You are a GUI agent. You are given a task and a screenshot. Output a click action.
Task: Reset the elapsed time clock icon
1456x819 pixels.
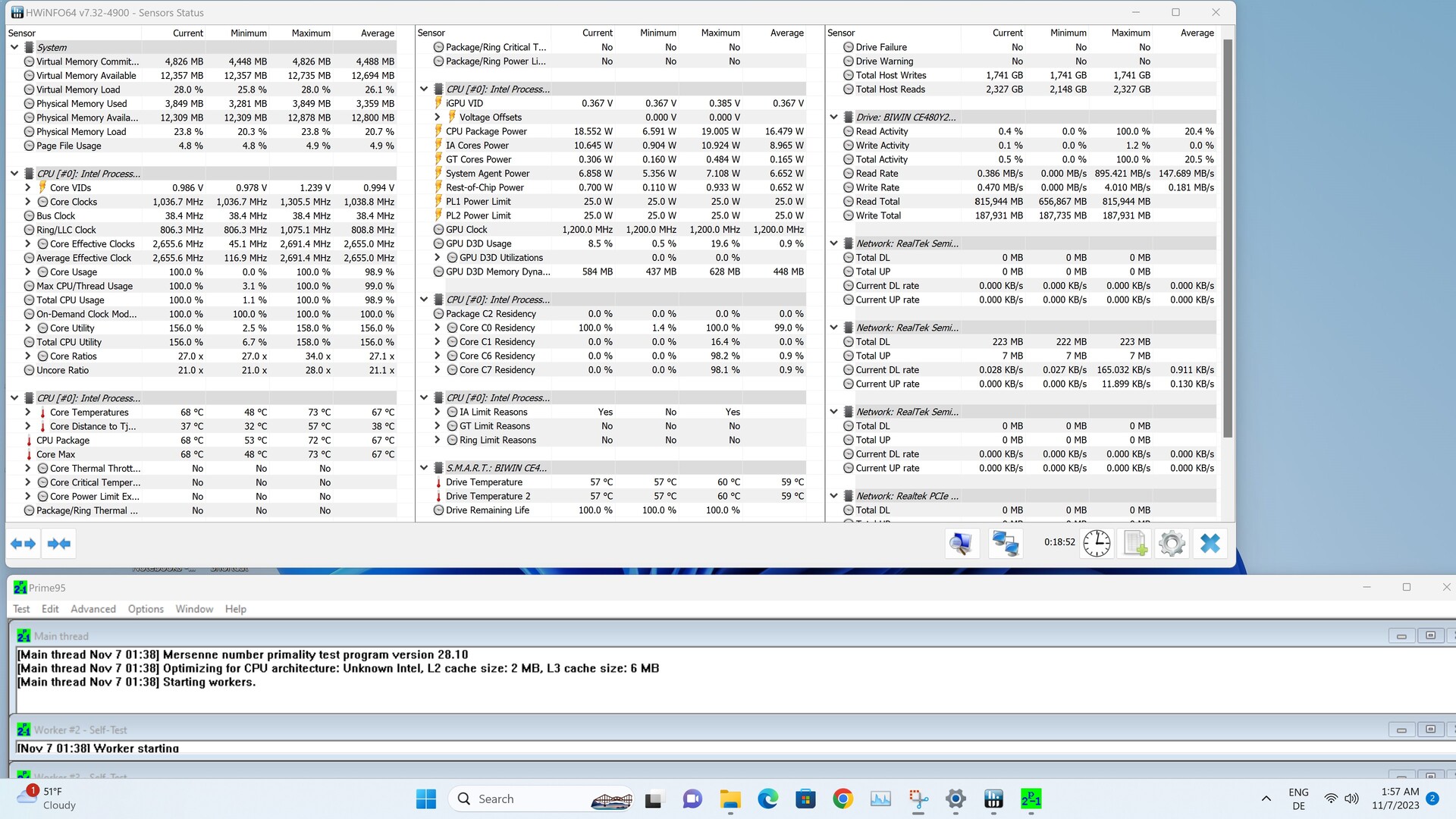[x=1097, y=543]
